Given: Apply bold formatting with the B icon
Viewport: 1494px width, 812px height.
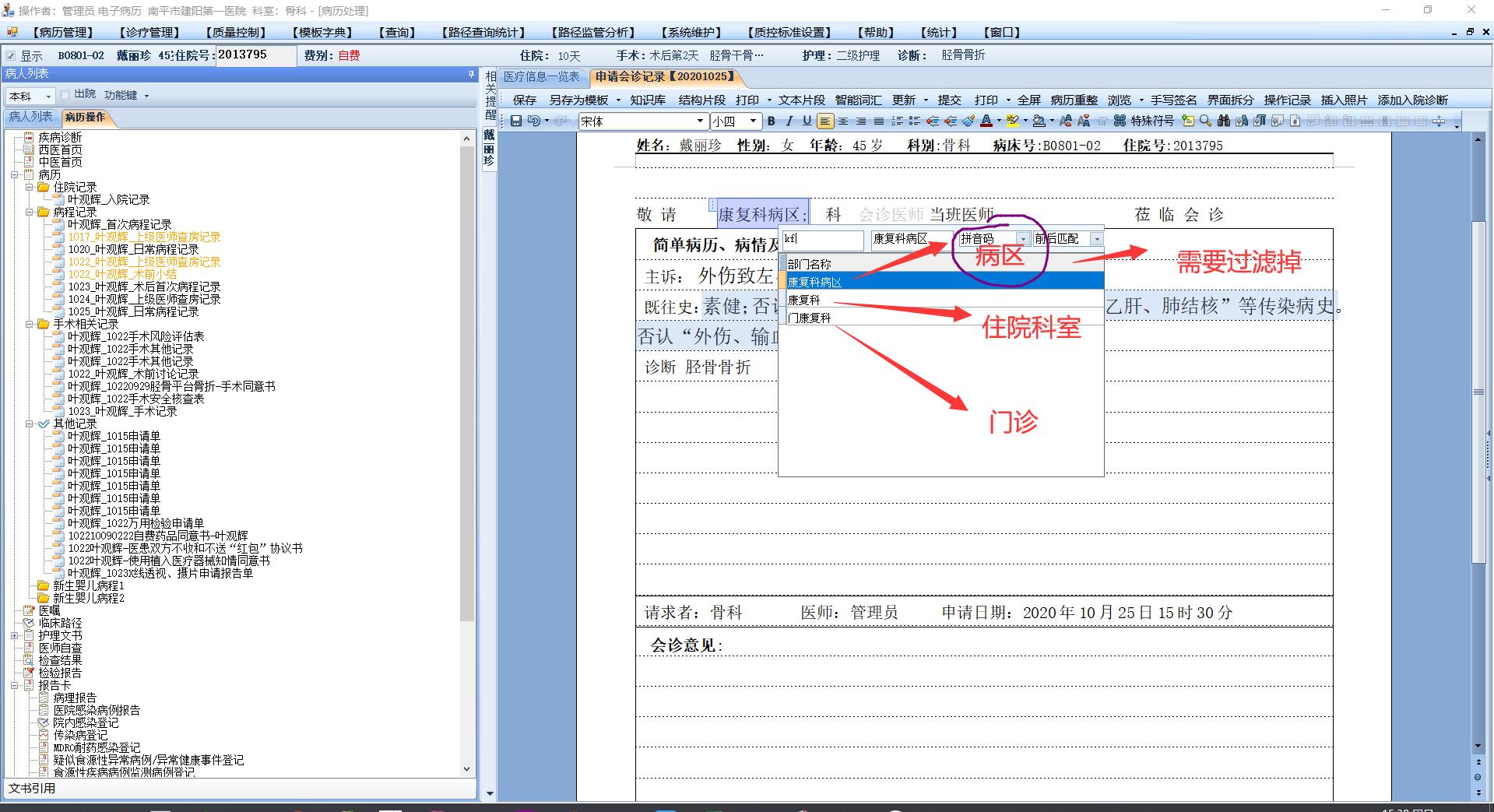Looking at the screenshot, I should [x=771, y=121].
